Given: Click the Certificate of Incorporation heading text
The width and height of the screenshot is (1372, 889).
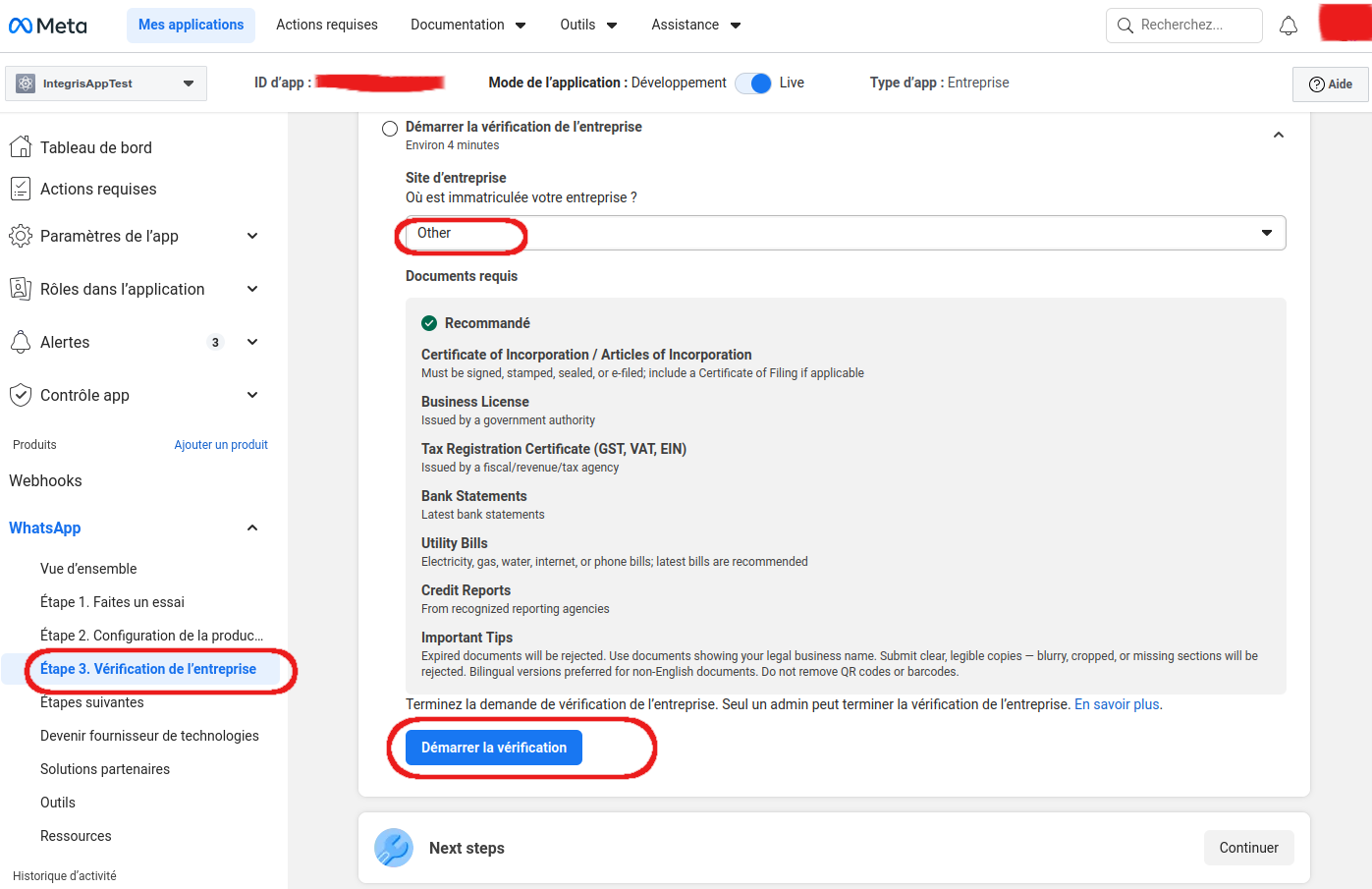Looking at the screenshot, I should [586, 355].
